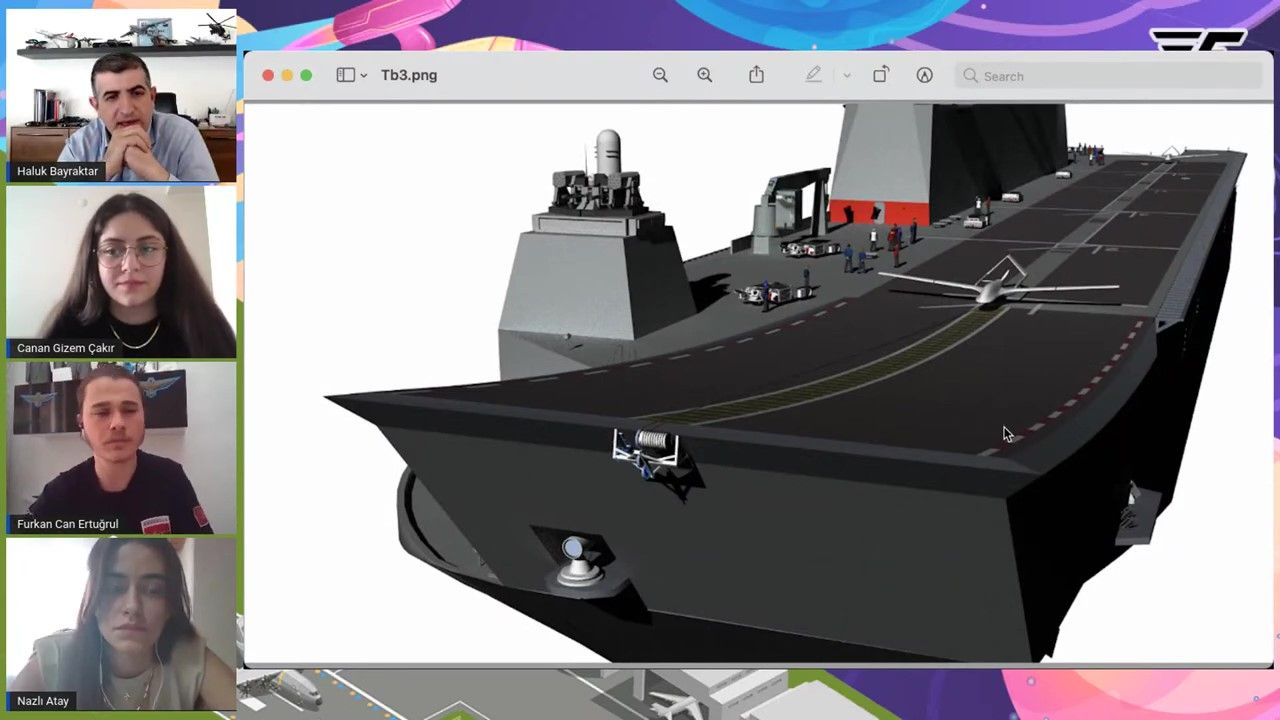Focus the Search field
This screenshot has width=1280, height=720.
(x=1108, y=76)
